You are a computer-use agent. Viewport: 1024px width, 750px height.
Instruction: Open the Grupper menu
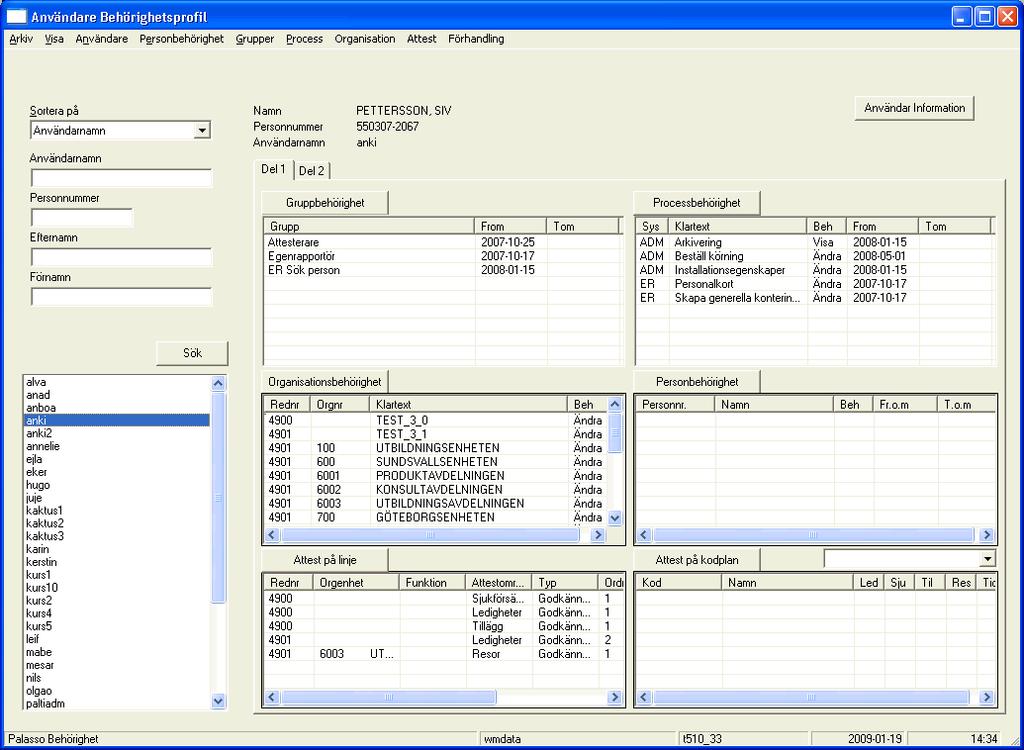(x=255, y=39)
